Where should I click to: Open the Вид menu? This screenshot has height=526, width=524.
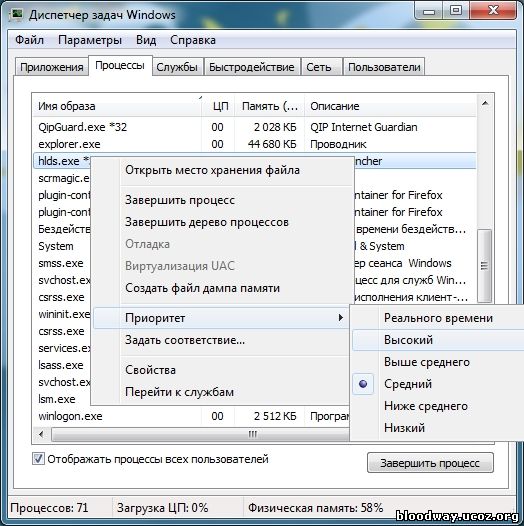(146, 40)
